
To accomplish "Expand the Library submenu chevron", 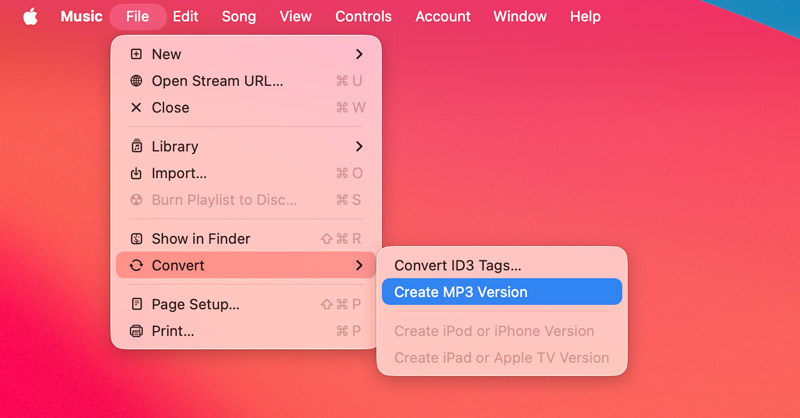I will 359,146.
